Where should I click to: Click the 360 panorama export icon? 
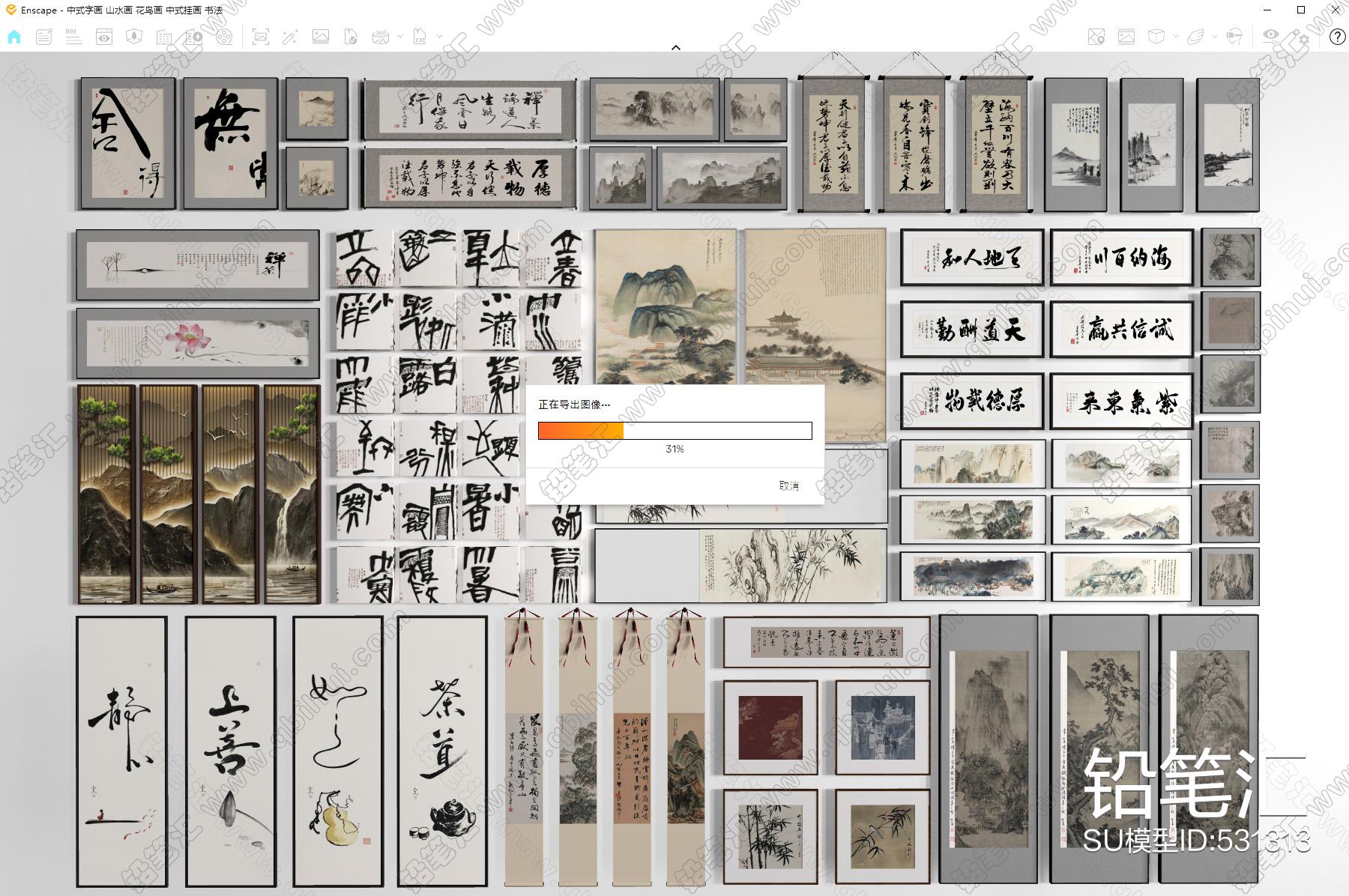[x=381, y=36]
